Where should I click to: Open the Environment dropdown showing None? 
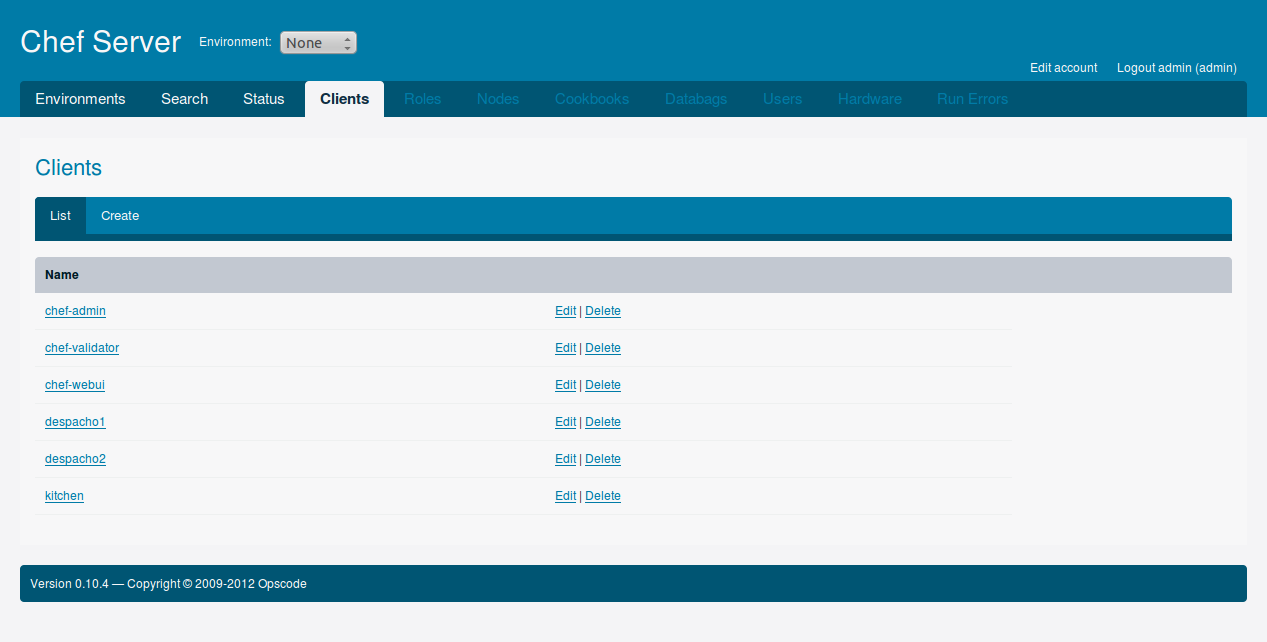tap(318, 42)
